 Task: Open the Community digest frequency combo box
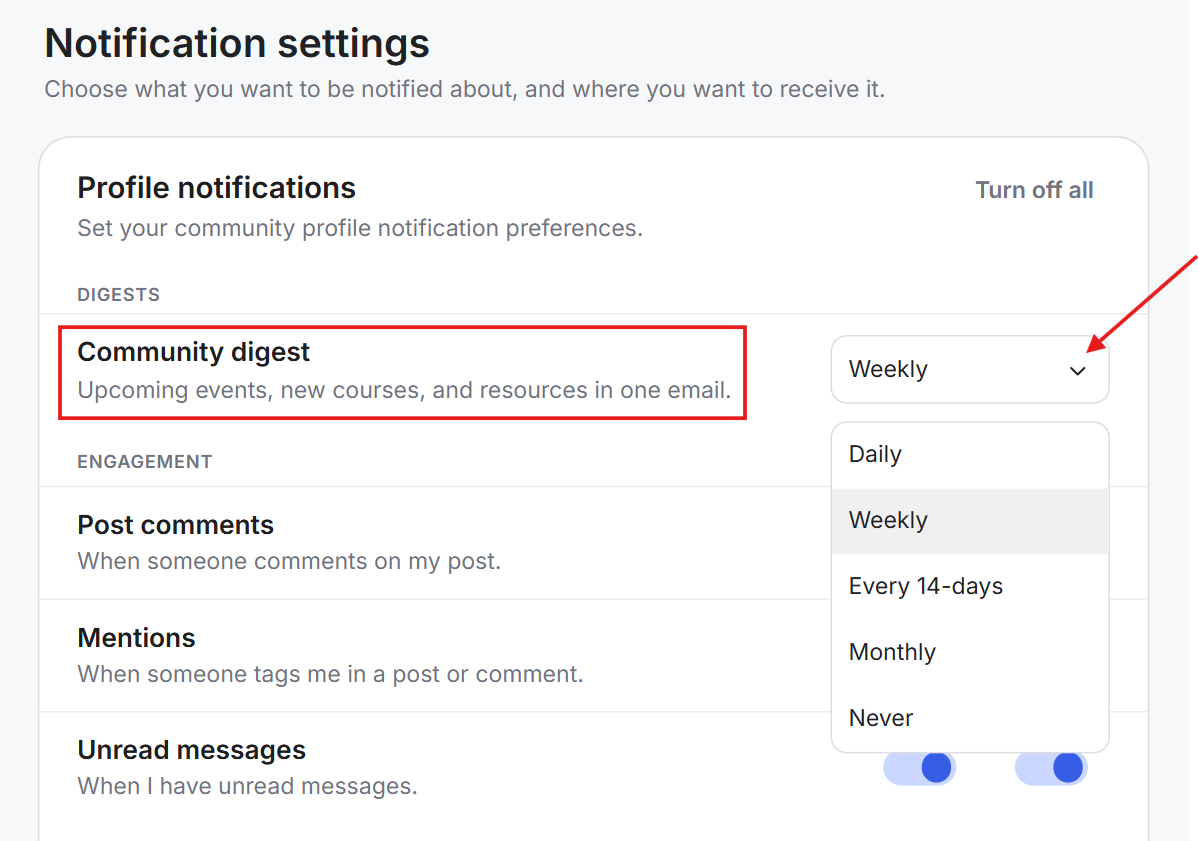970,369
